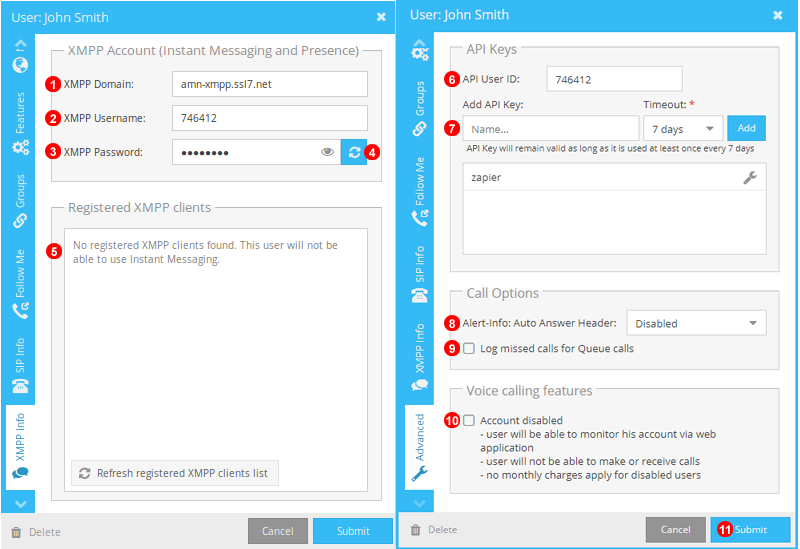800x549 pixels.
Task: Click the XMPP Domain input field
Action: [269, 84]
